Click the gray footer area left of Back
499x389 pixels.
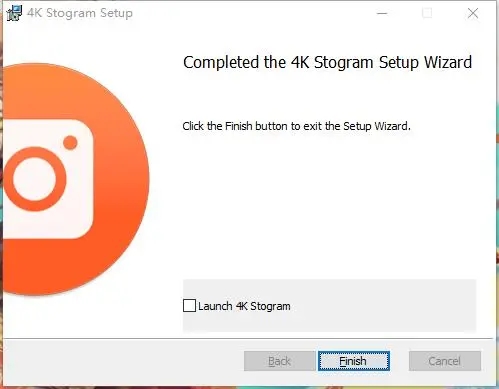pyautogui.click(x=123, y=361)
